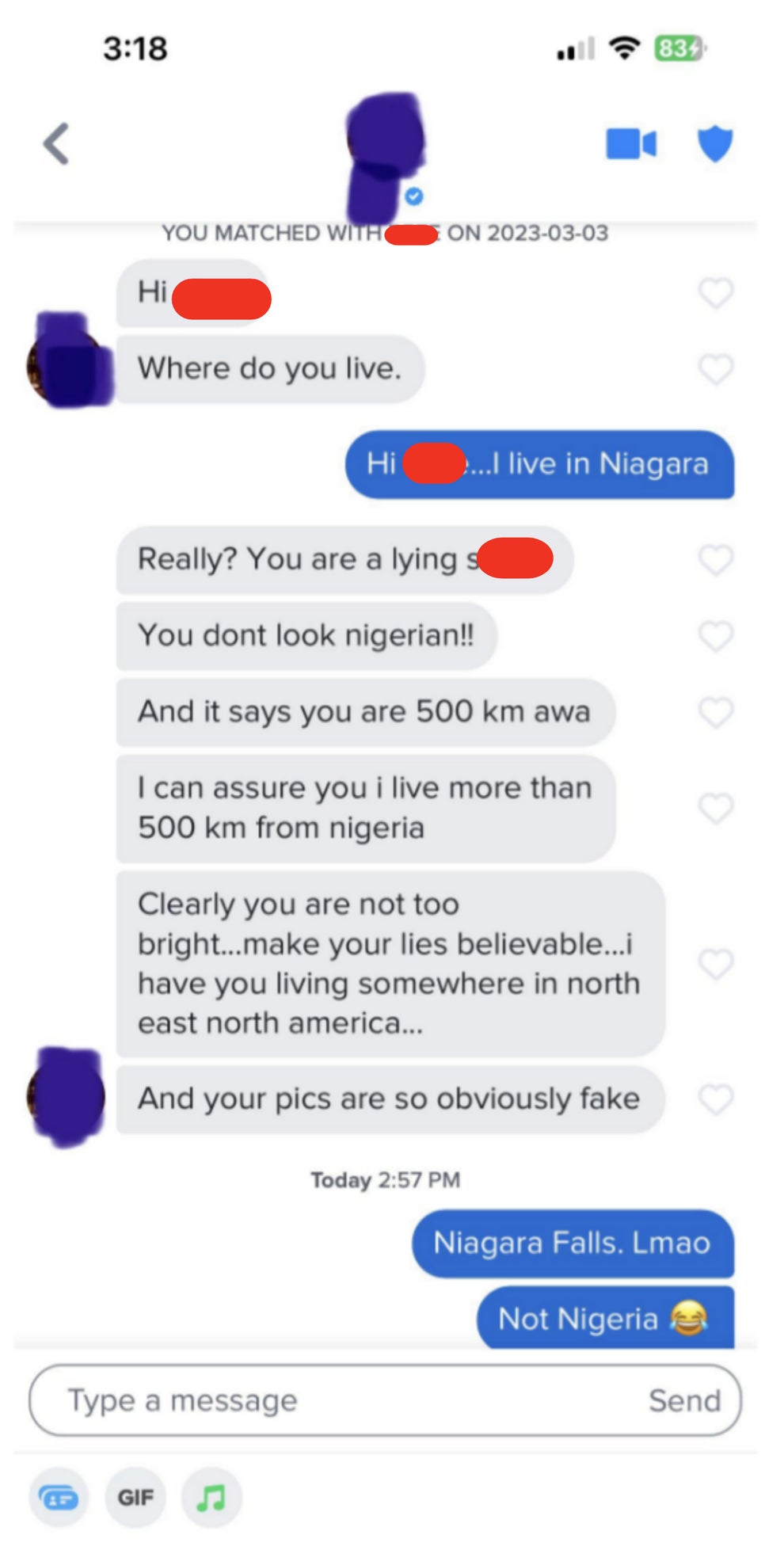Tap the 'Niagara Falls. Lmao' sent bubble

click(573, 1243)
